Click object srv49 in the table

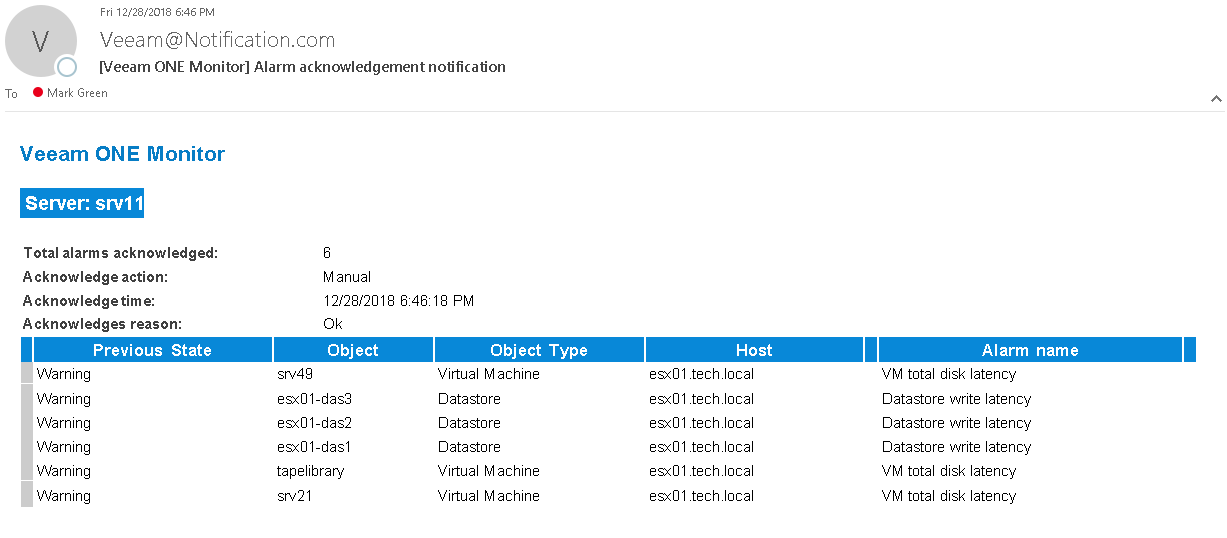295,374
